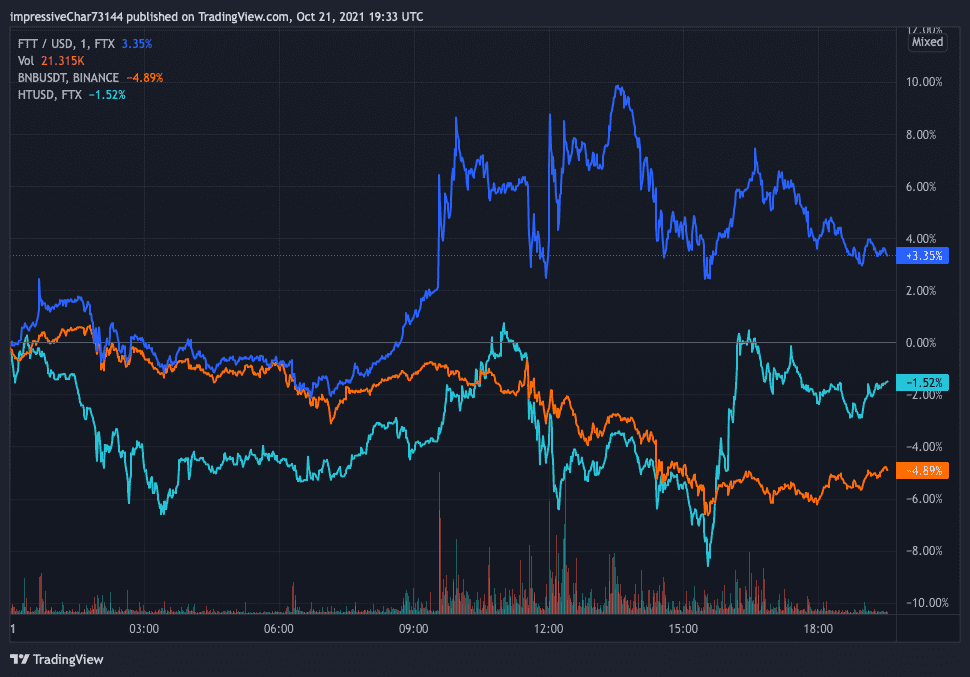Click the 03:00 time axis label
Image resolution: width=970 pixels, height=677 pixels.
coord(144,629)
